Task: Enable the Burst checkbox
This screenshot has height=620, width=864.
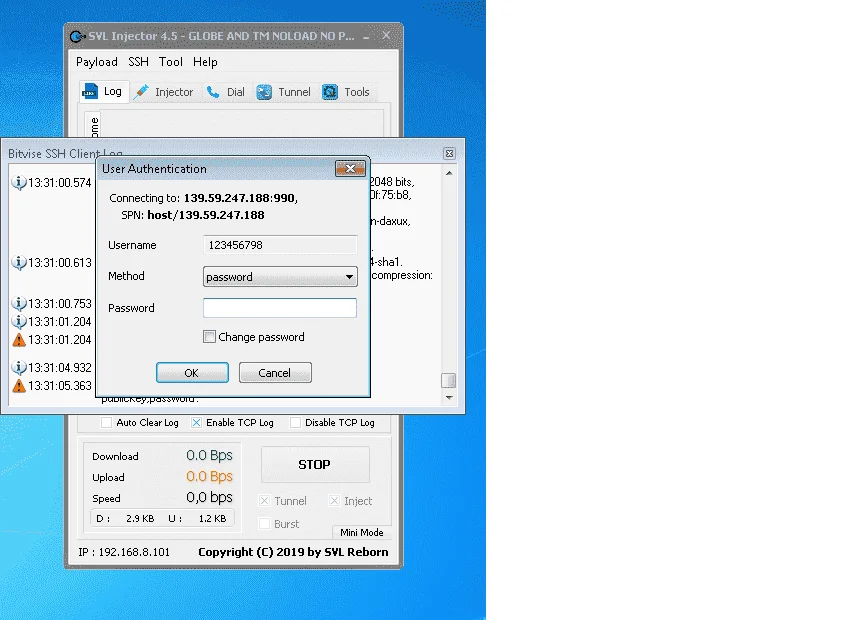Action: coord(264,524)
